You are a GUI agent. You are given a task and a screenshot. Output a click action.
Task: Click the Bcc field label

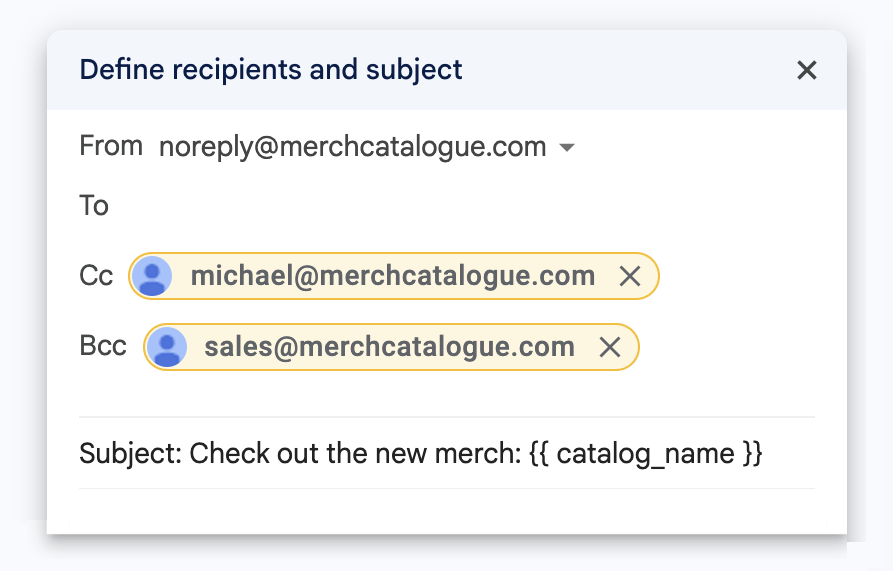103,346
